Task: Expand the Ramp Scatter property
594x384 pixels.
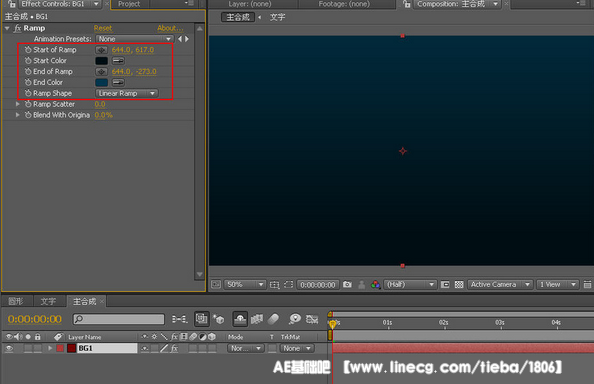Action: [17, 104]
